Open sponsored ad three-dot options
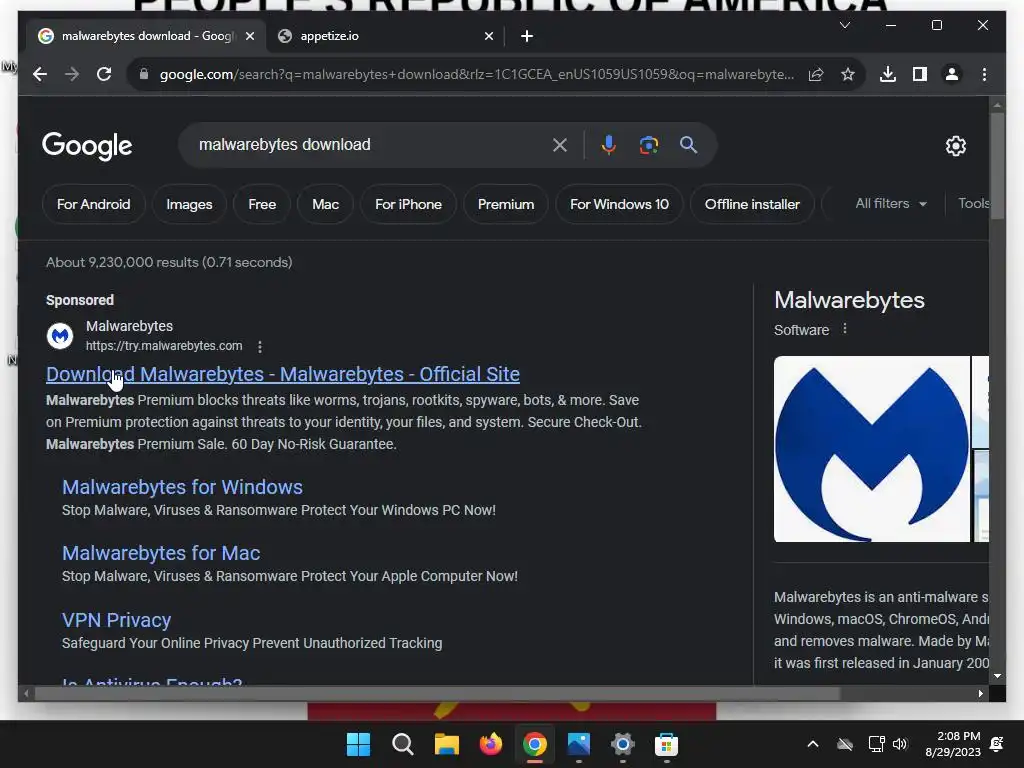This screenshot has width=1024, height=768. [260, 347]
